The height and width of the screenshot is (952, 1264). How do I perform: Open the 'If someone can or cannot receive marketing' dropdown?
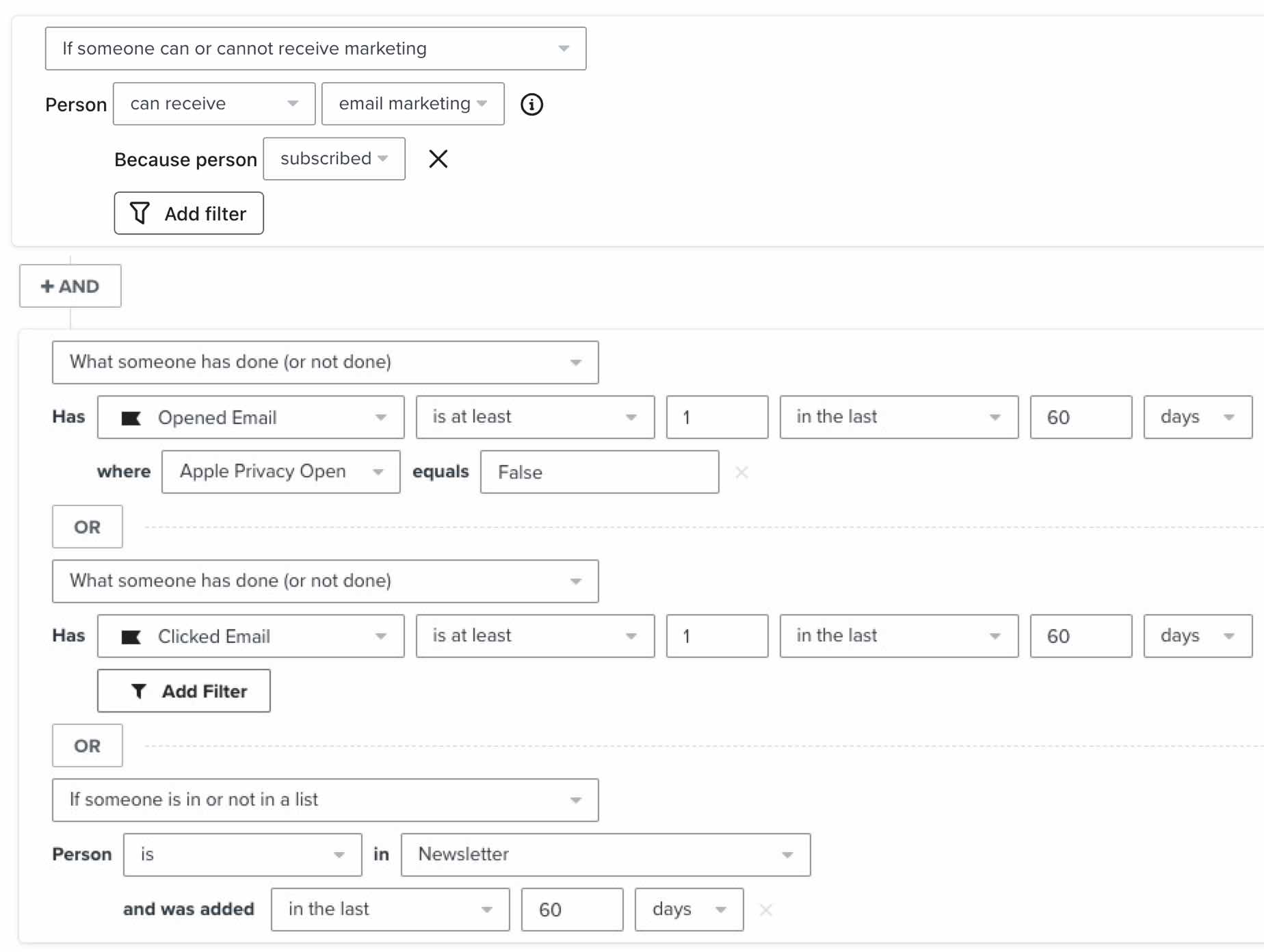tap(315, 48)
